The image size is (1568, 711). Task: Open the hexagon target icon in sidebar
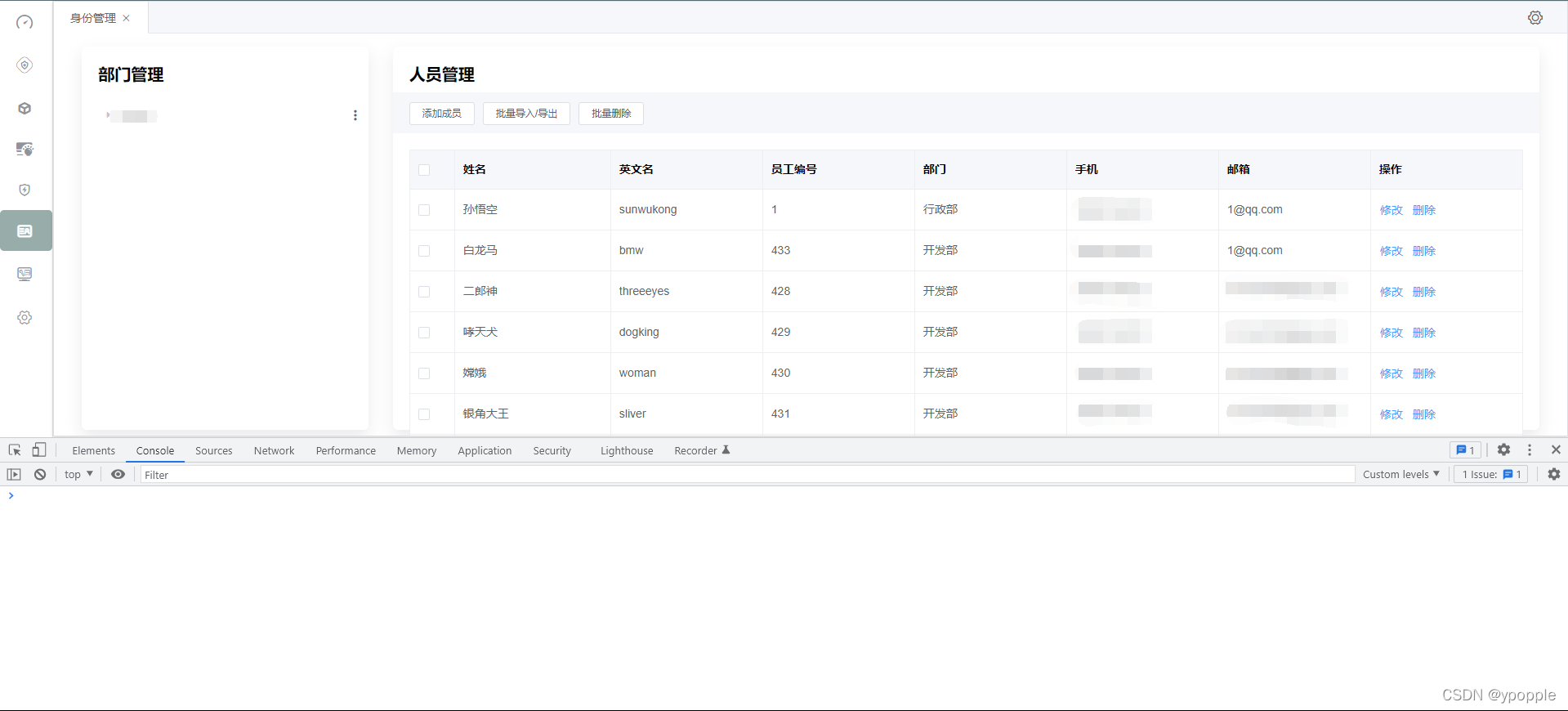click(x=25, y=65)
